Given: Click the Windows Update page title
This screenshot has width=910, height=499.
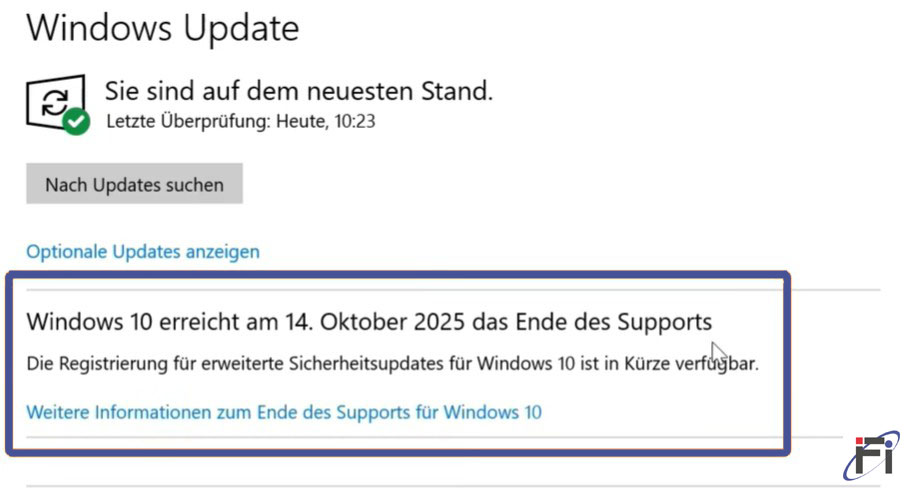Looking at the screenshot, I should (162, 27).
